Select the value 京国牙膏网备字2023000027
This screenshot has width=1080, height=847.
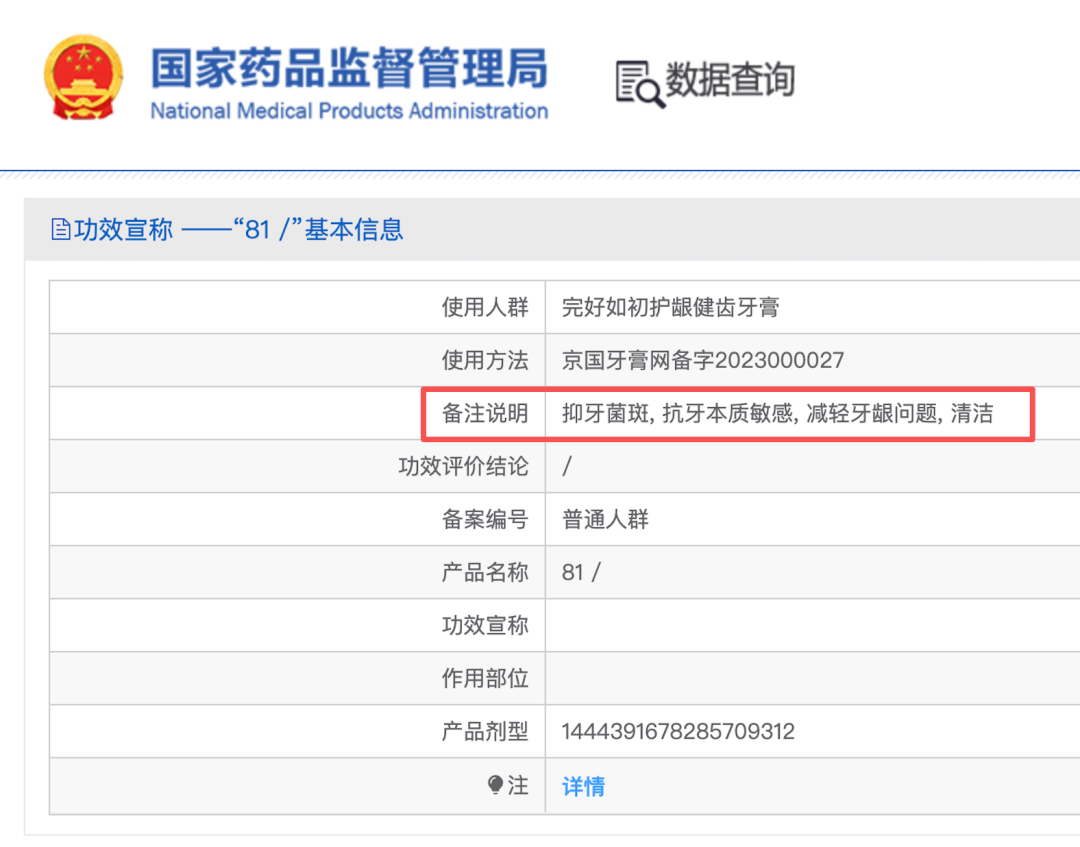coord(703,360)
